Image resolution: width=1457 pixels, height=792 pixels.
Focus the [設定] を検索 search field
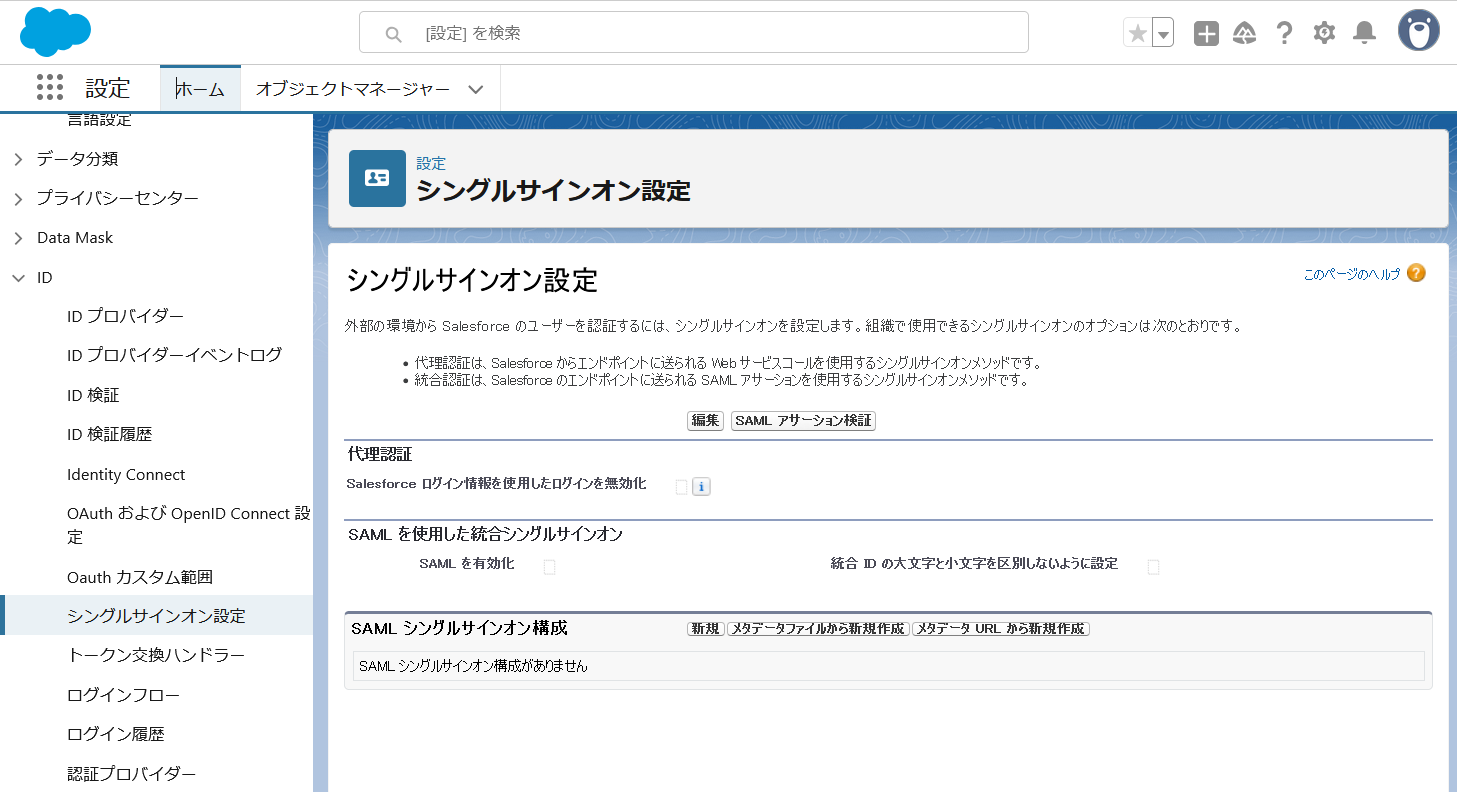coord(694,32)
